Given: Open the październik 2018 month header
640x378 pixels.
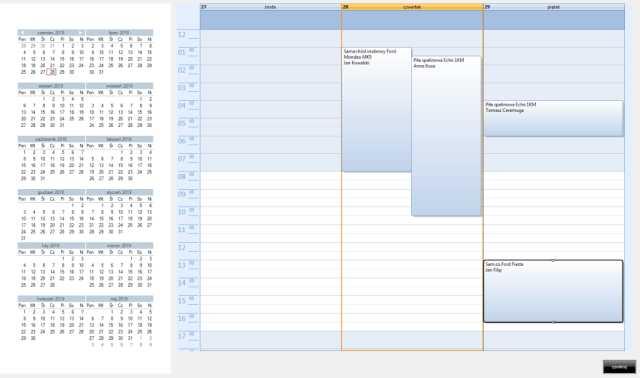Looking at the screenshot, I should tap(51, 139).
